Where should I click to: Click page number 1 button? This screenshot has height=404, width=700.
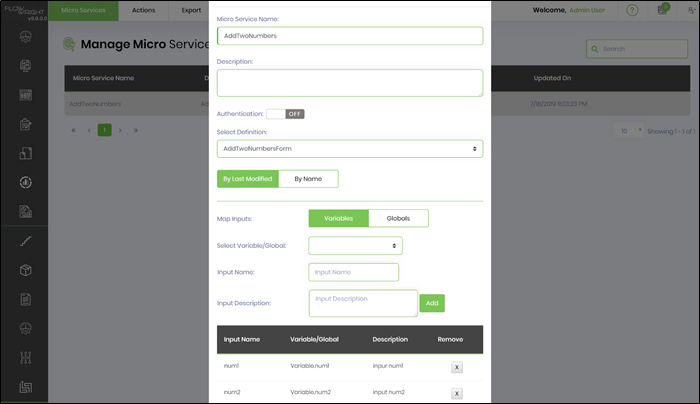(104, 130)
